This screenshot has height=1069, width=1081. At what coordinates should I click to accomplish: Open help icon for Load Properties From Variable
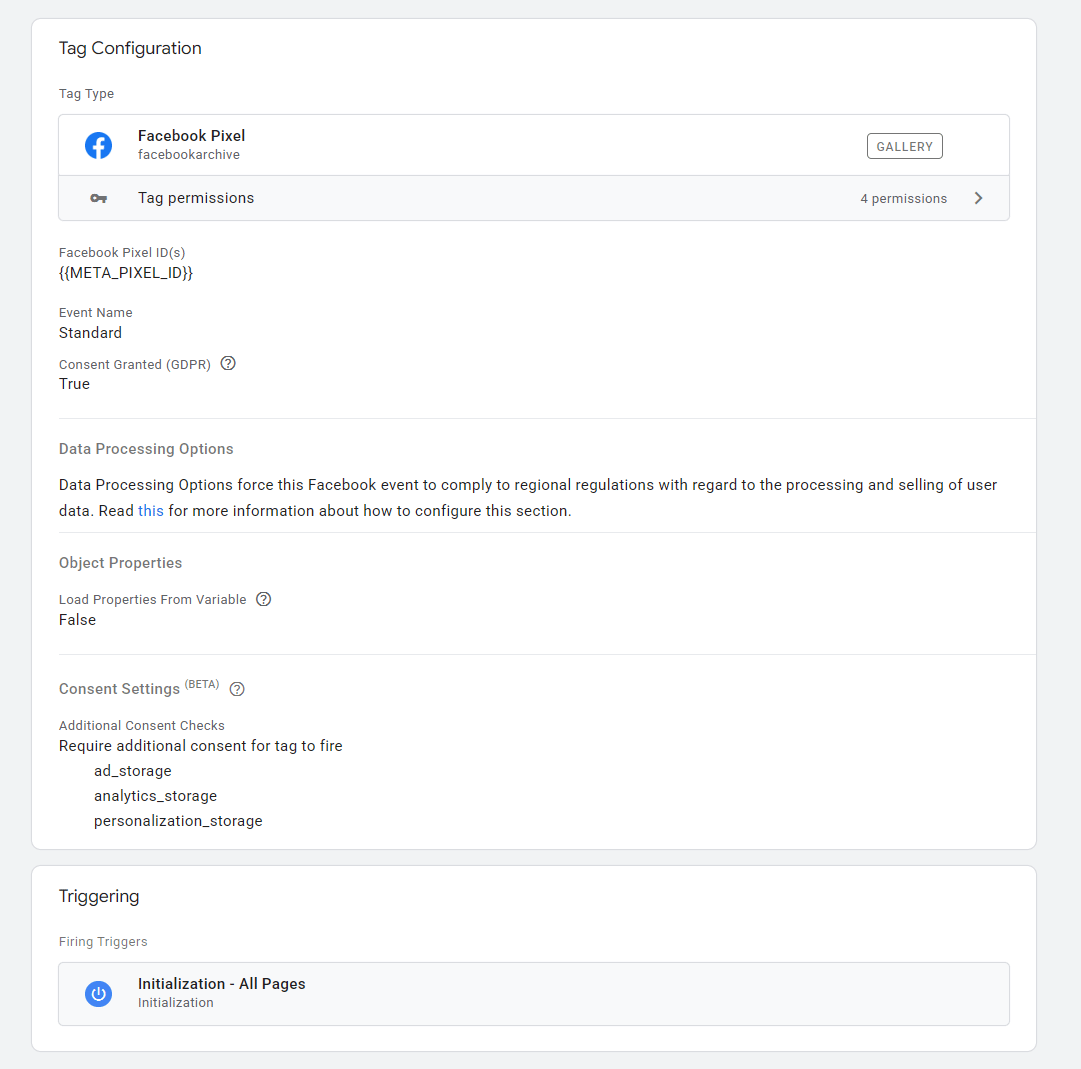click(264, 599)
